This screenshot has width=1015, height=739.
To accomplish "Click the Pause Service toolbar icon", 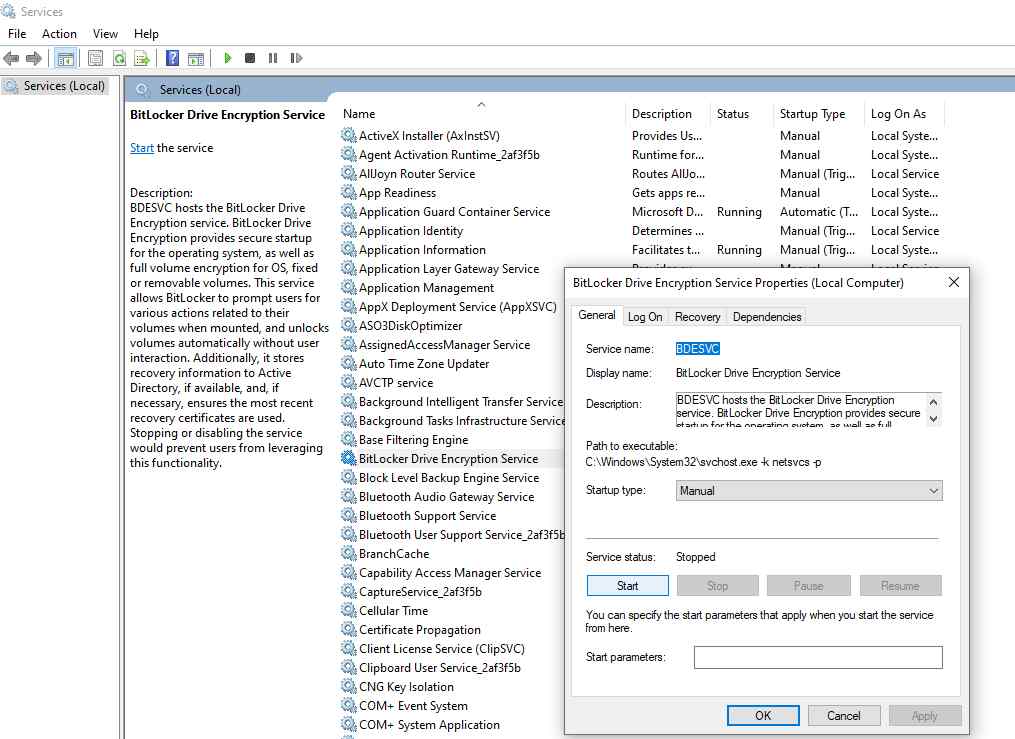I will coord(273,58).
